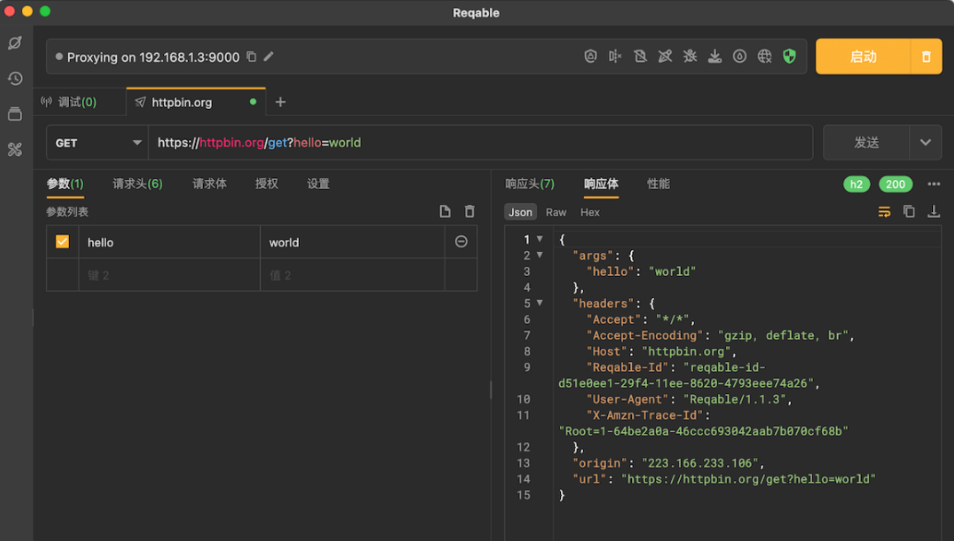Select the Hex view mode
The image size is (954, 541).
pyautogui.click(x=590, y=212)
